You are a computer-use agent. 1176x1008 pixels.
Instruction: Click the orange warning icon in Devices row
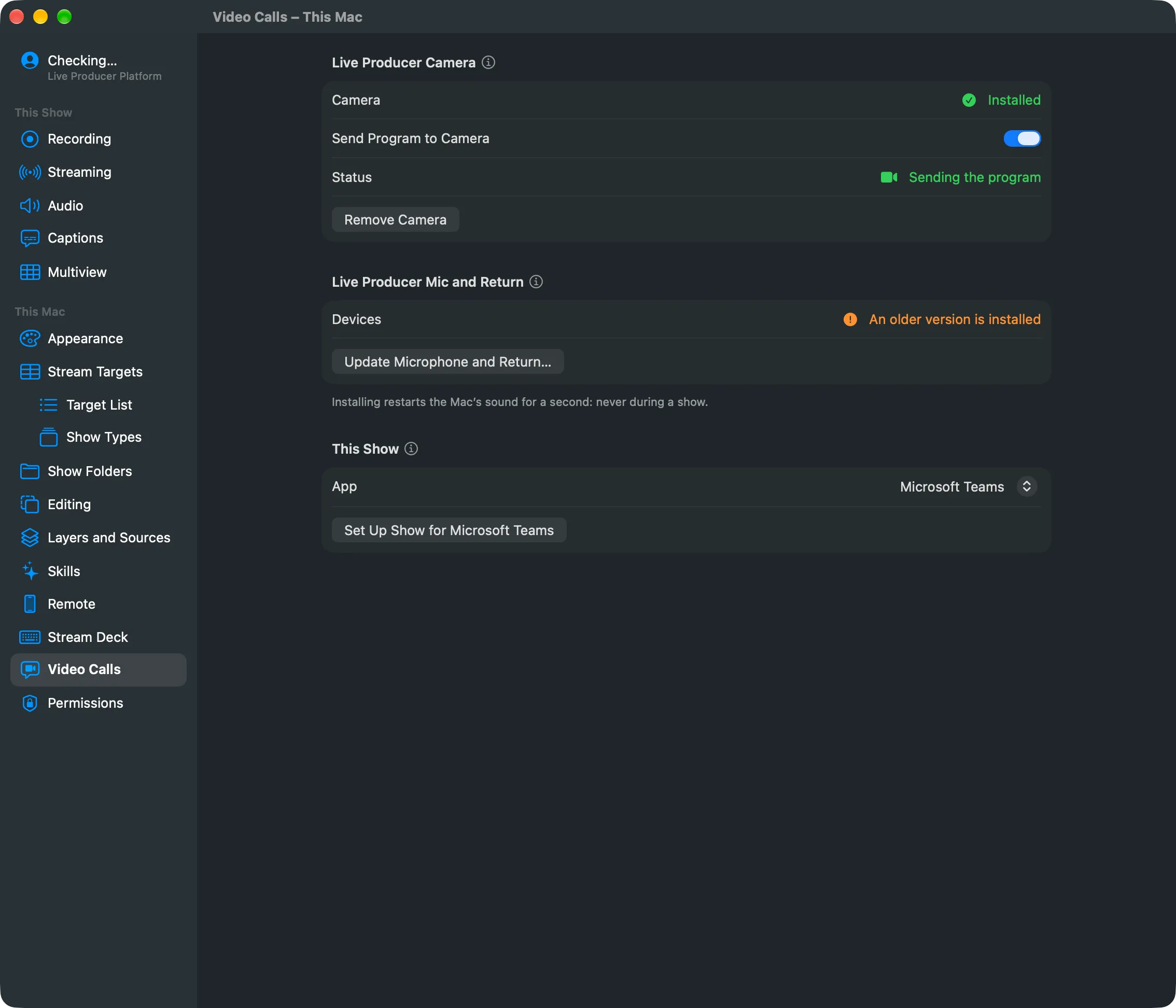(x=850, y=319)
